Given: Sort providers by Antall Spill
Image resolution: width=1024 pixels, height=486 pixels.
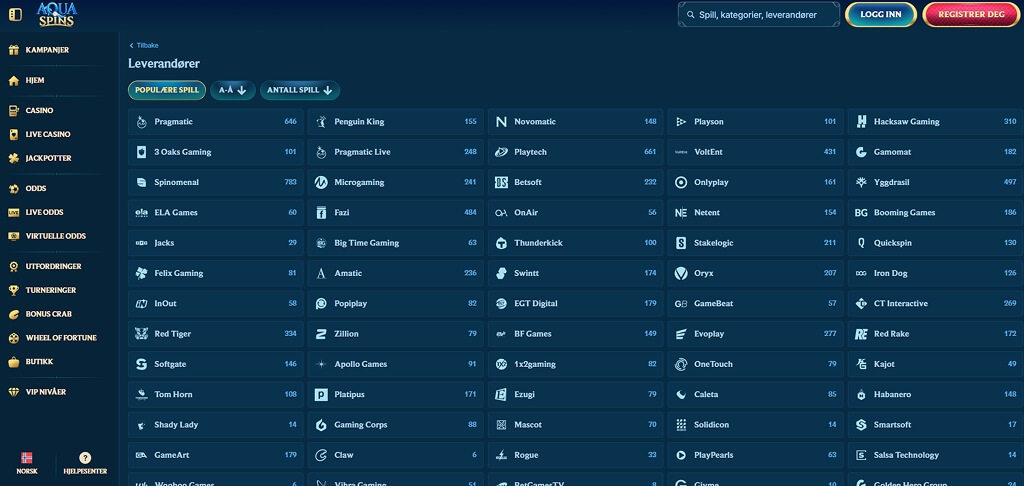Looking at the screenshot, I should point(300,90).
